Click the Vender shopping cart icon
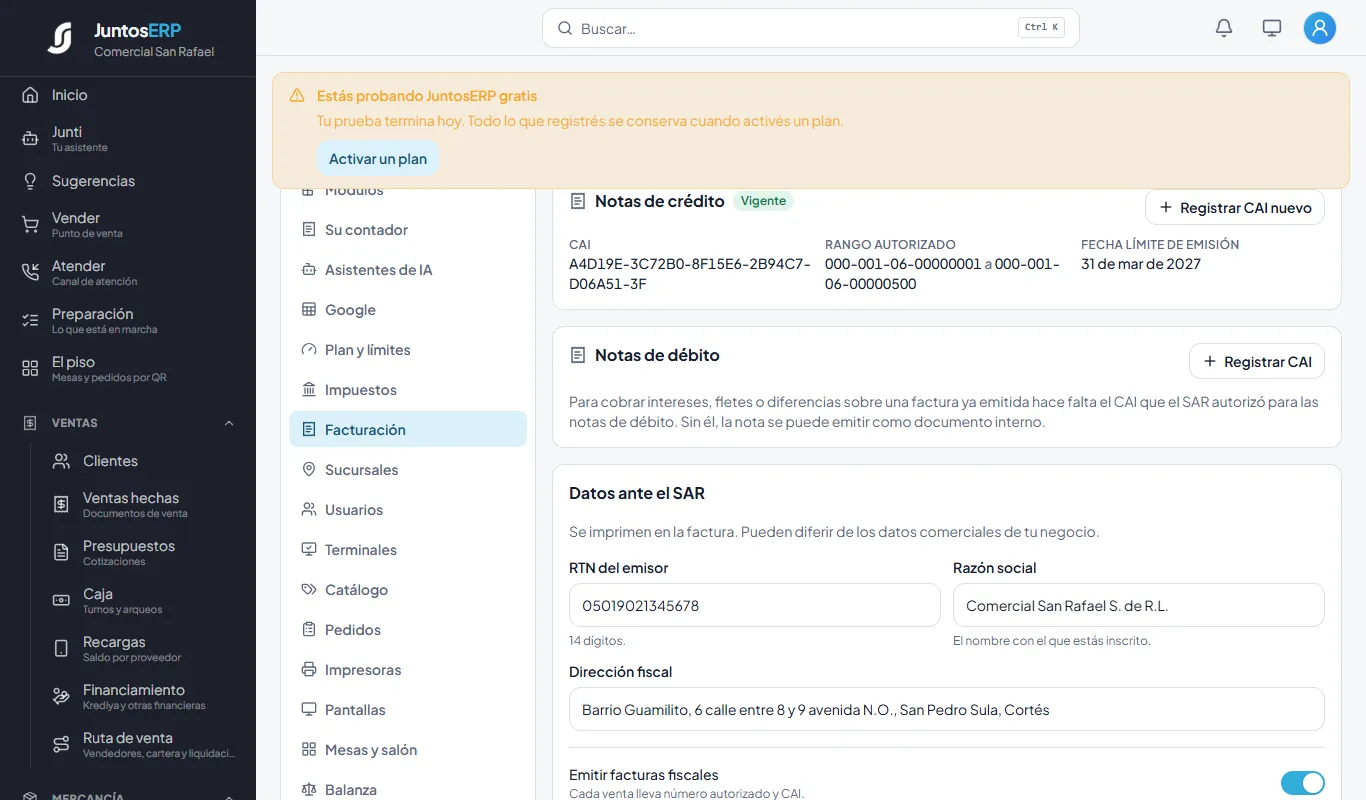The height and width of the screenshot is (800, 1366). pos(30,224)
